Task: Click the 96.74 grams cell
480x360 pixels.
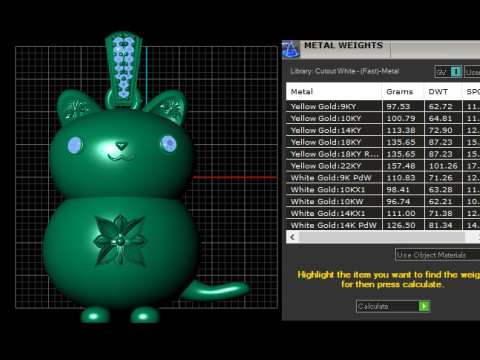Action: [403, 201]
